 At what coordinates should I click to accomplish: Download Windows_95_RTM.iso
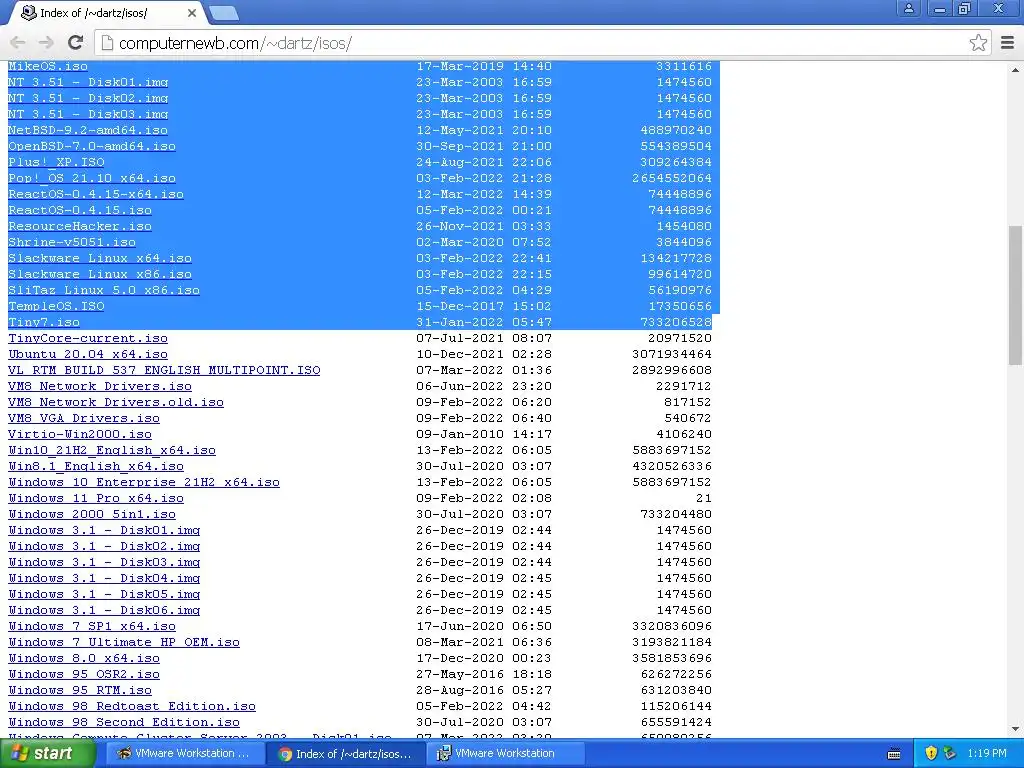tap(80, 690)
